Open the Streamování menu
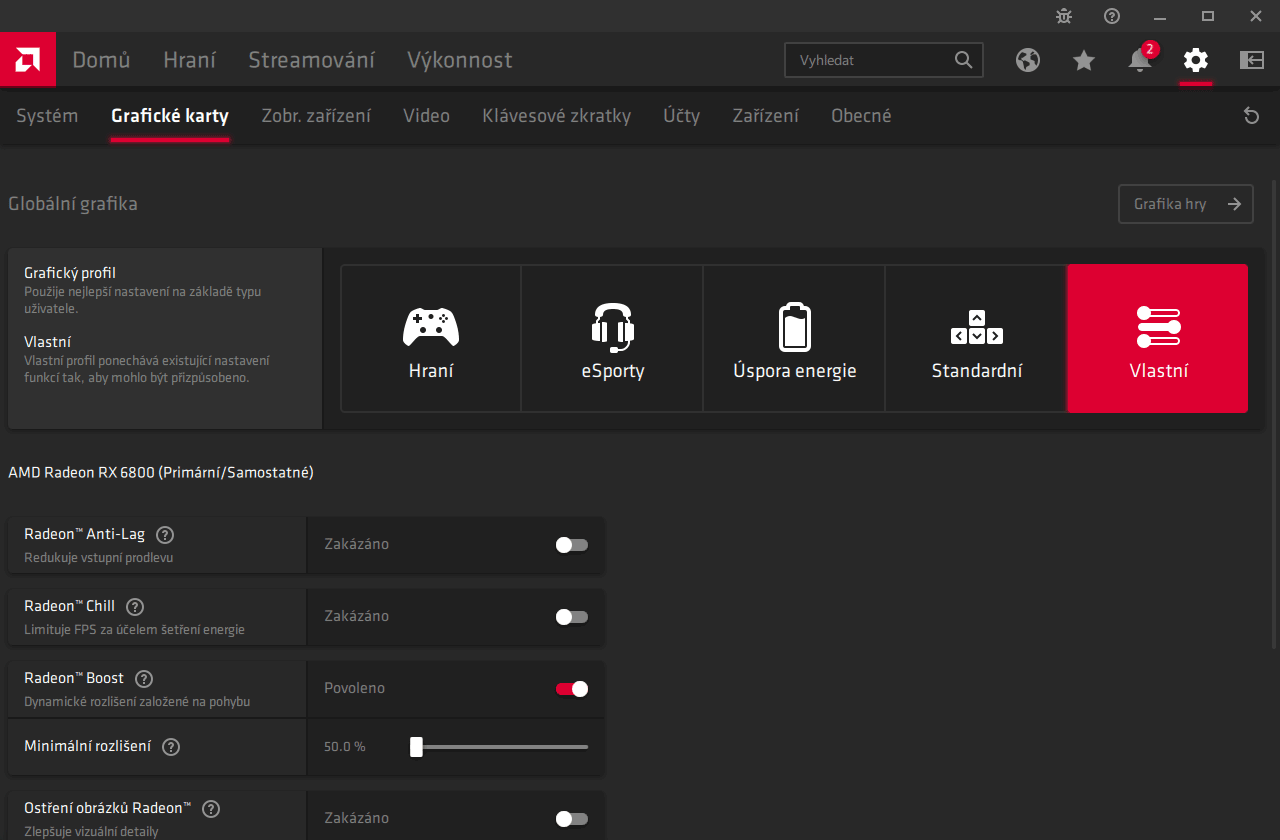1280x840 pixels. pyautogui.click(x=312, y=60)
